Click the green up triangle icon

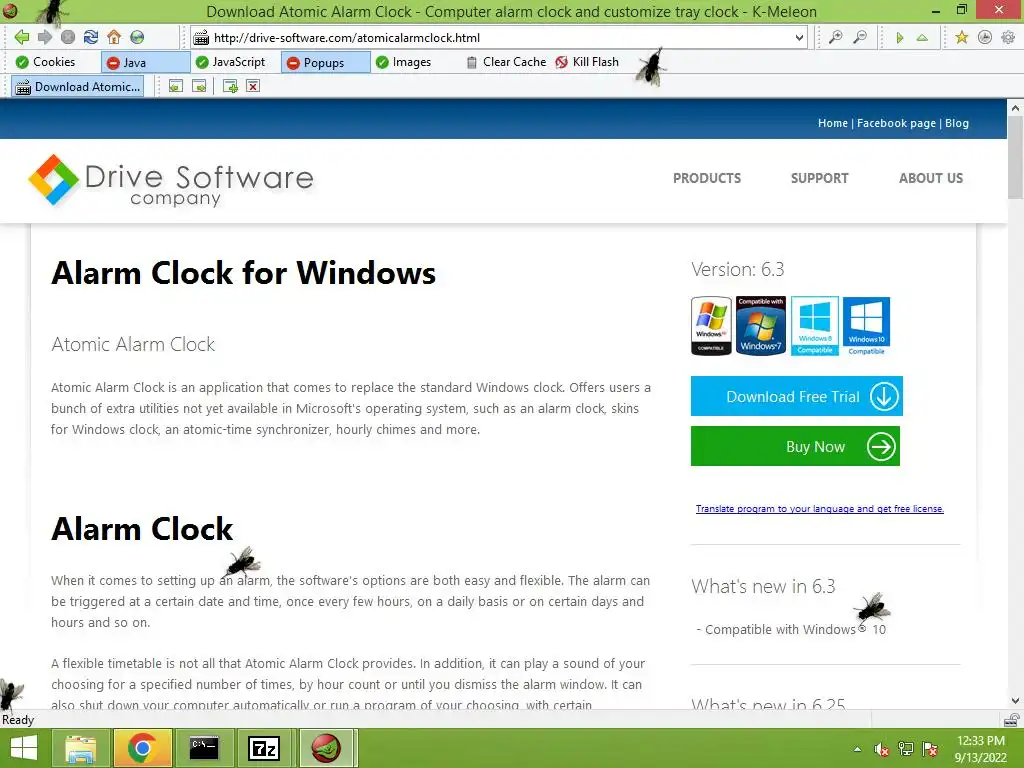click(x=922, y=38)
